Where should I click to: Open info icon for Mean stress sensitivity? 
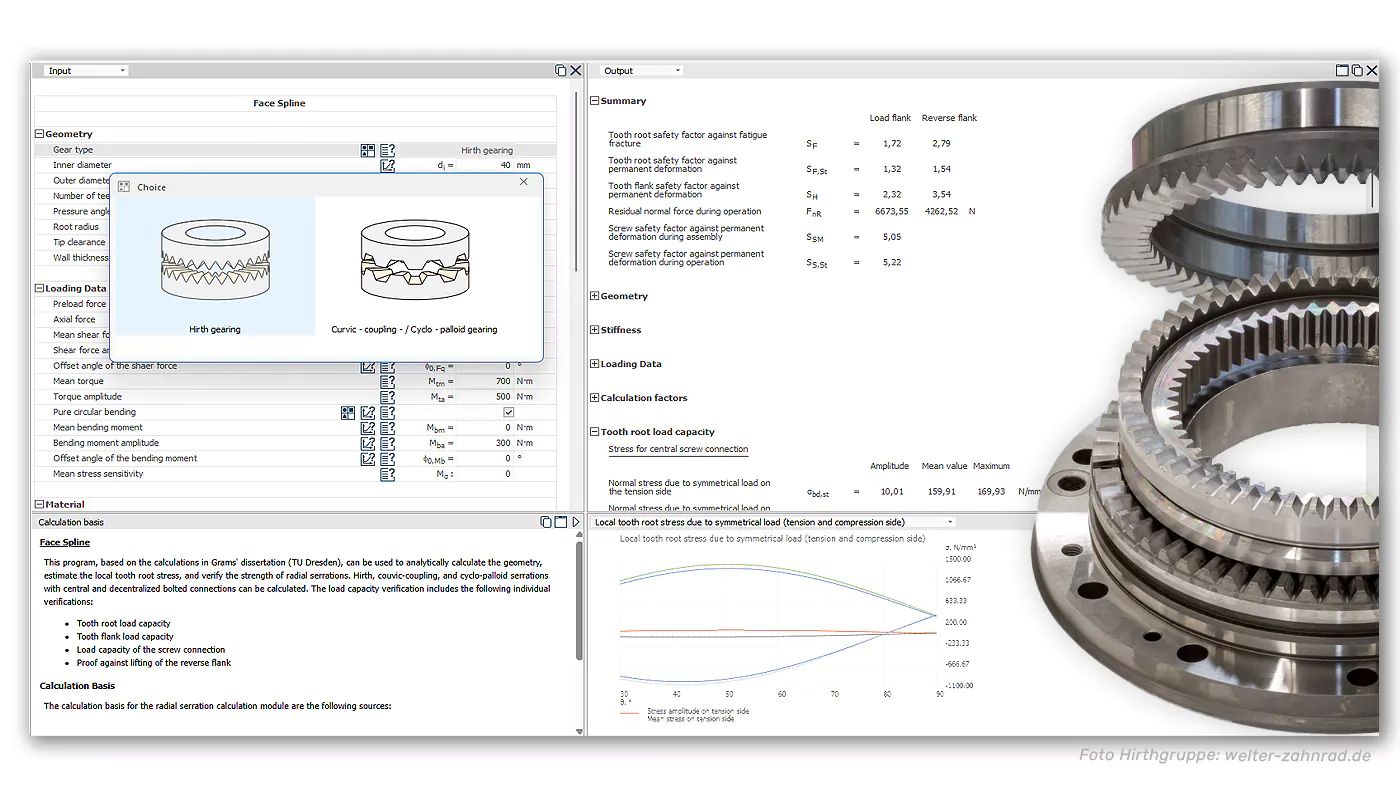(388, 474)
